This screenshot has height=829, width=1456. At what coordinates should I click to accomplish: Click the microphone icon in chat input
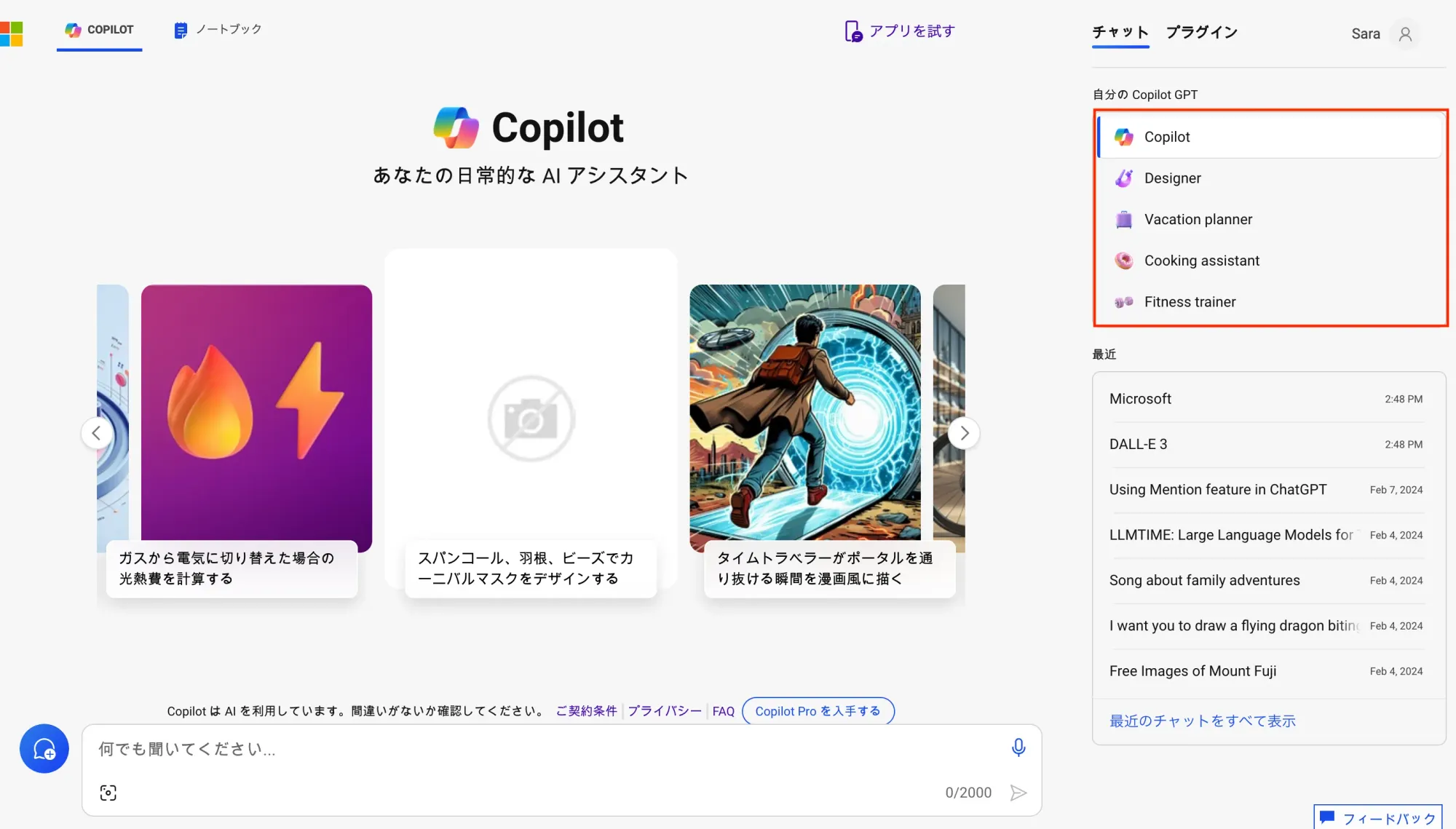pyautogui.click(x=1018, y=747)
